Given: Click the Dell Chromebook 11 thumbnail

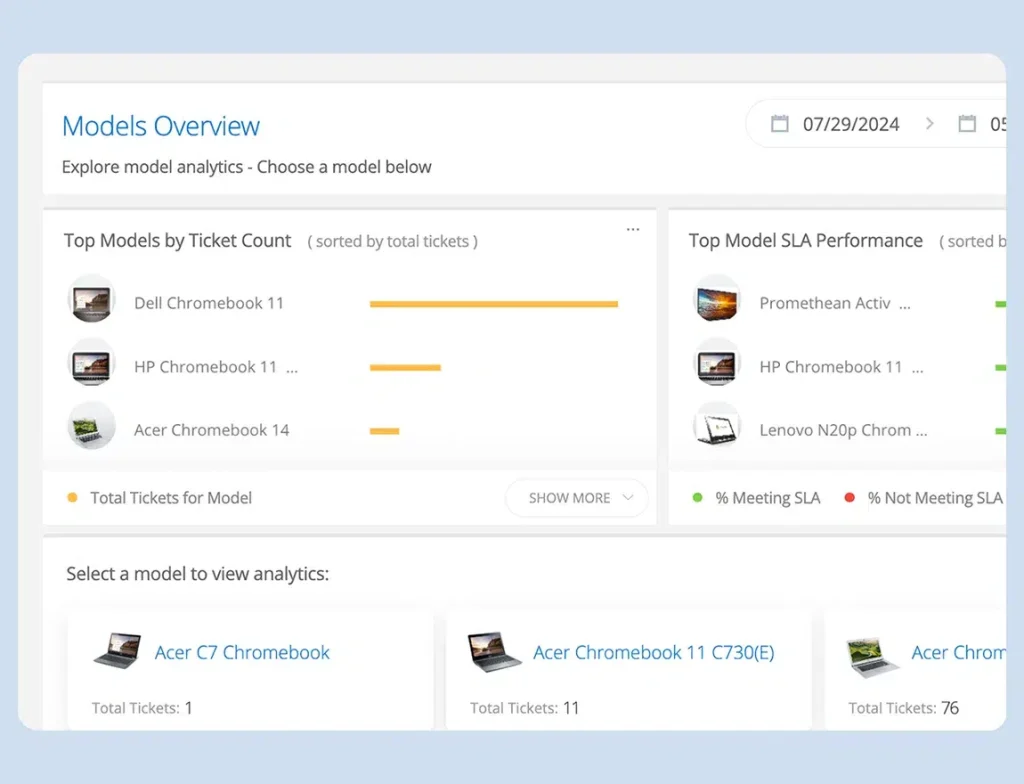Looking at the screenshot, I should tap(91, 299).
